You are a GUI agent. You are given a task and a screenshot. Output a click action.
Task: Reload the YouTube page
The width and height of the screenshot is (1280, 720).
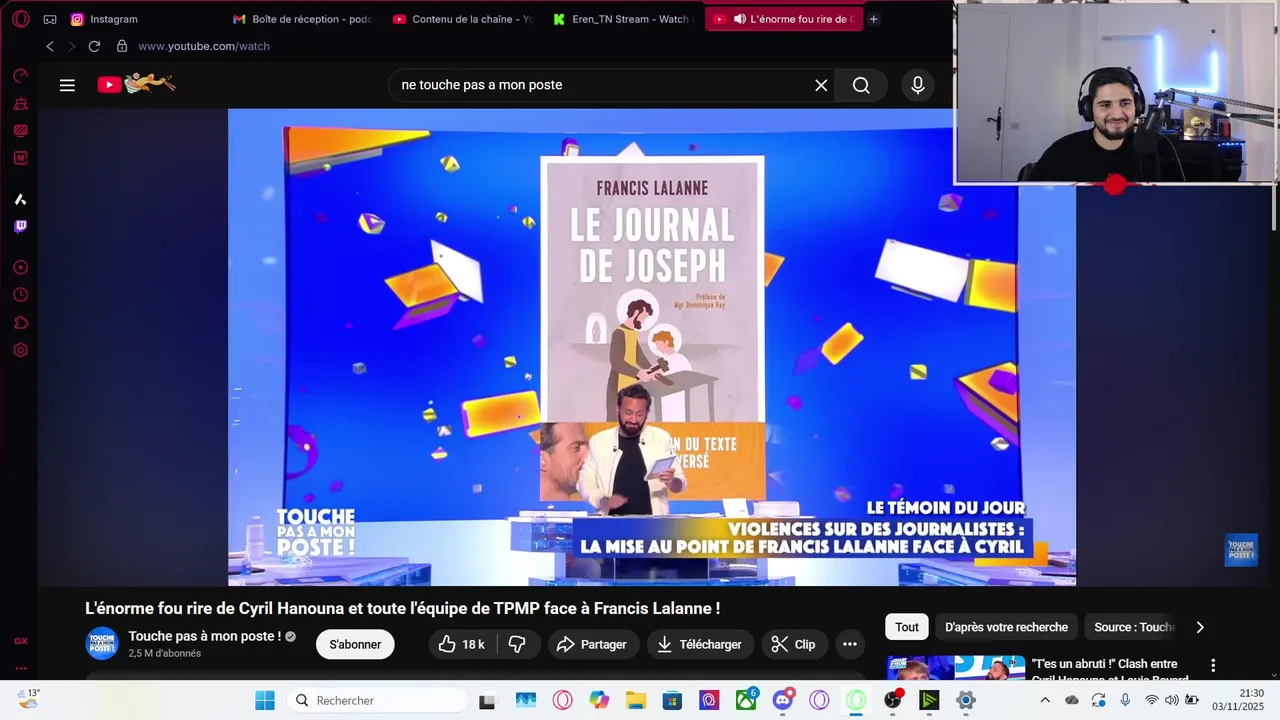[94, 46]
